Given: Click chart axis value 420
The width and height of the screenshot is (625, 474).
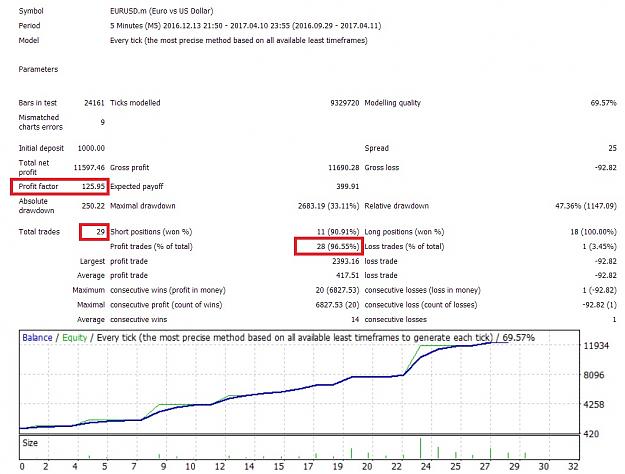Looking at the screenshot, I should [591, 434].
